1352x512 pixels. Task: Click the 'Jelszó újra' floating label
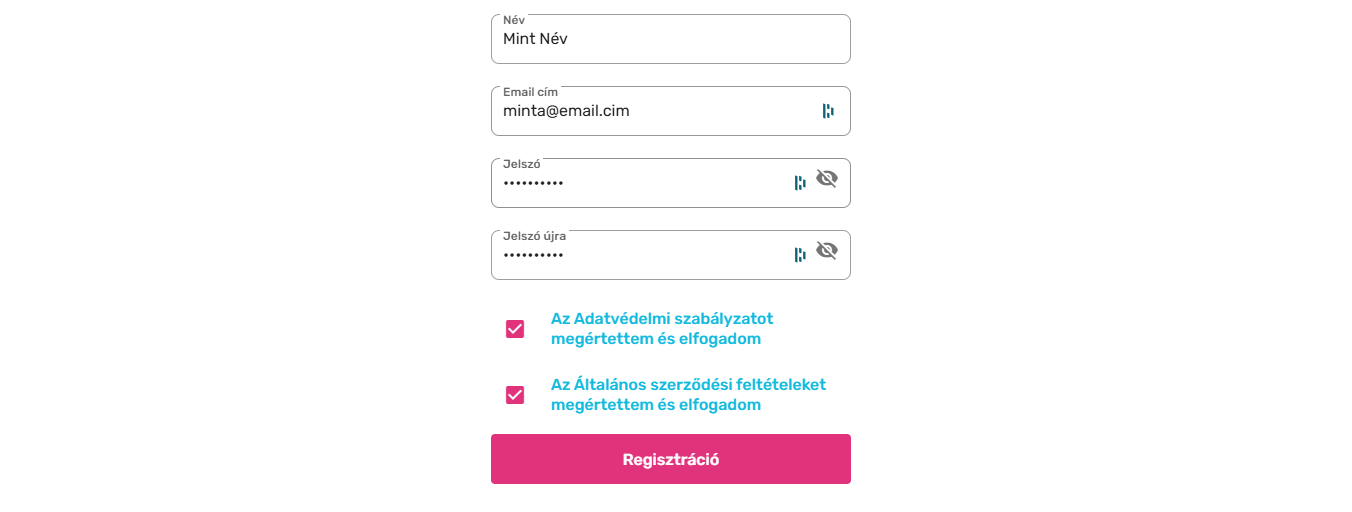coord(534,236)
